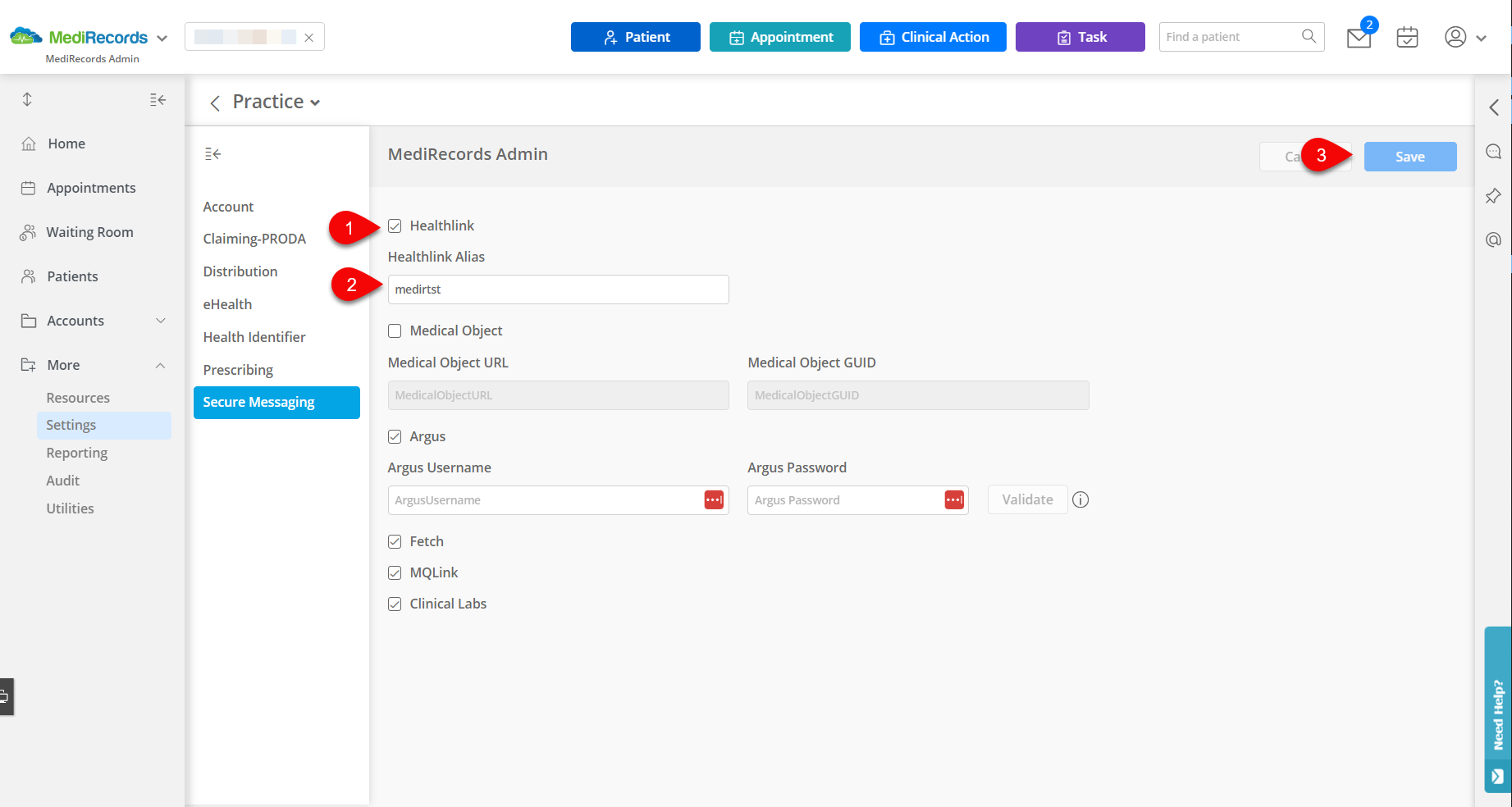Open the MediRecords practice dropdown

pos(162,39)
